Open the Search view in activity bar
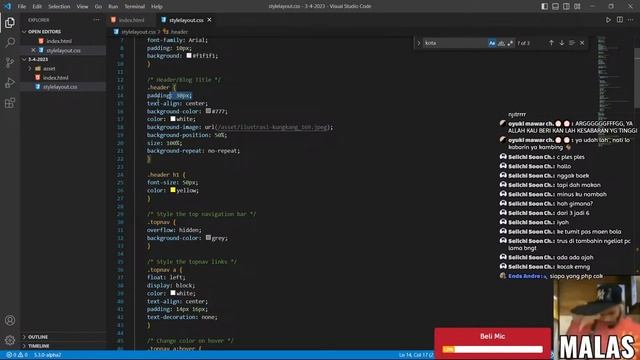Image resolution: width=640 pixels, height=360 pixels. (10, 42)
